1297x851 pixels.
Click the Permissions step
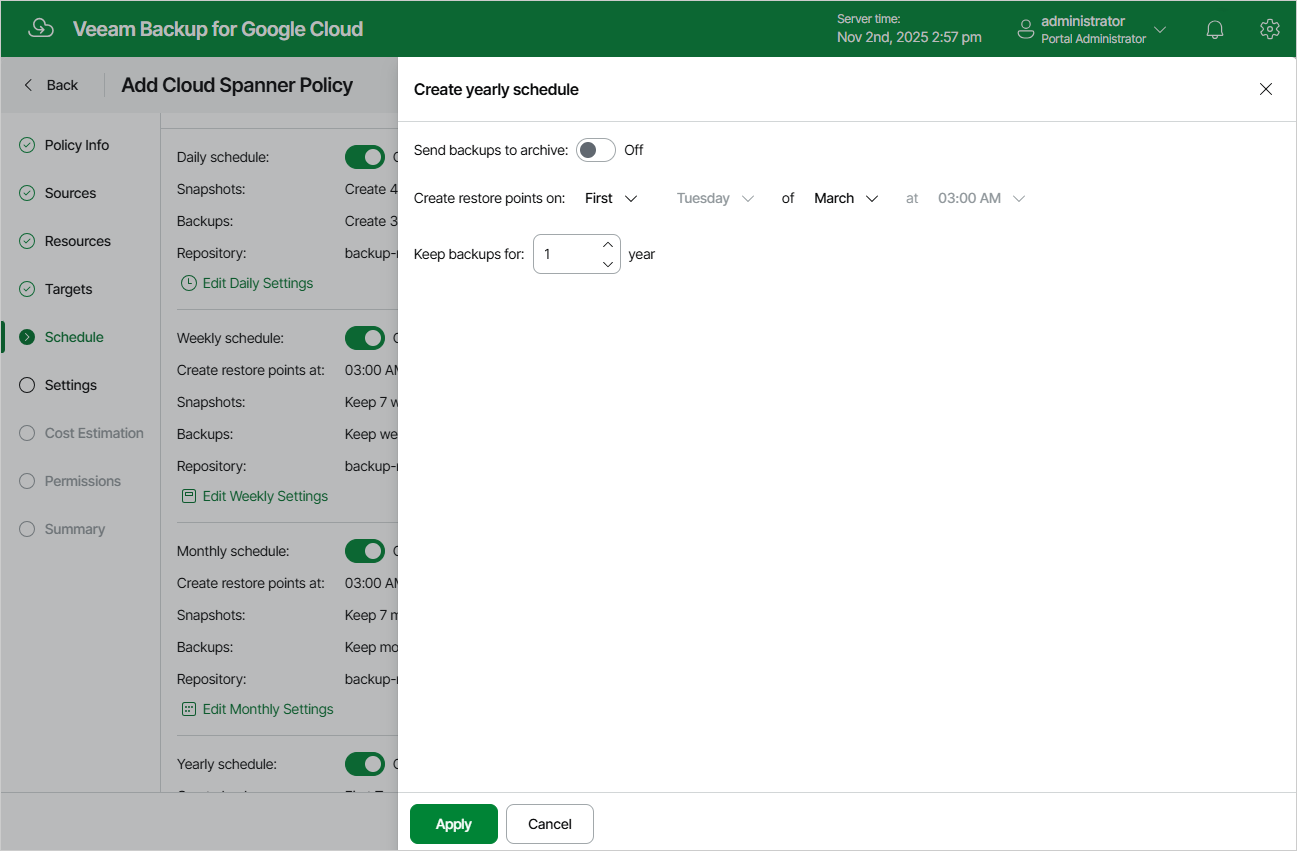pos(83,481)
